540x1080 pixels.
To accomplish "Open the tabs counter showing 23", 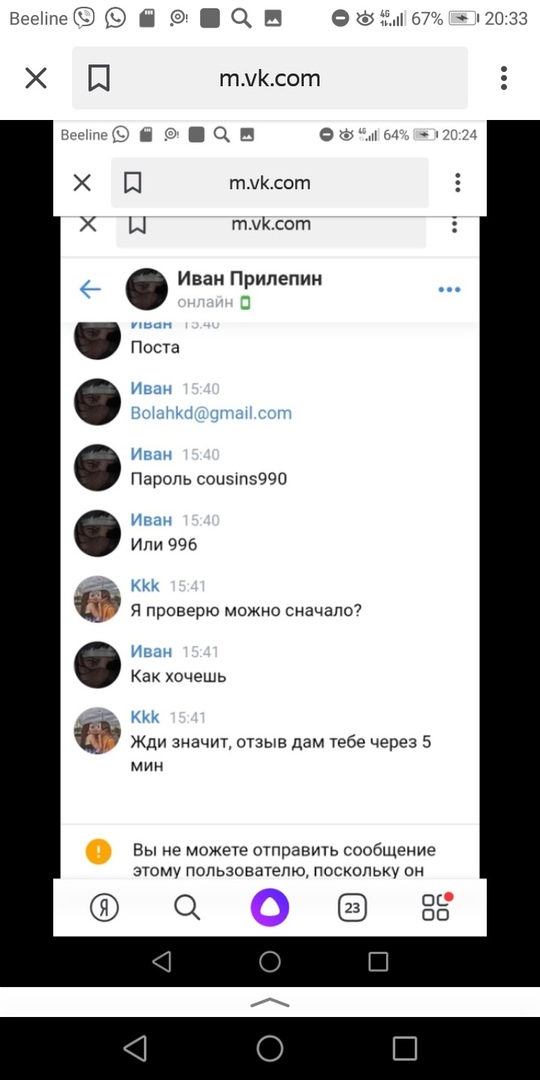I will click(x=353, y=907).
